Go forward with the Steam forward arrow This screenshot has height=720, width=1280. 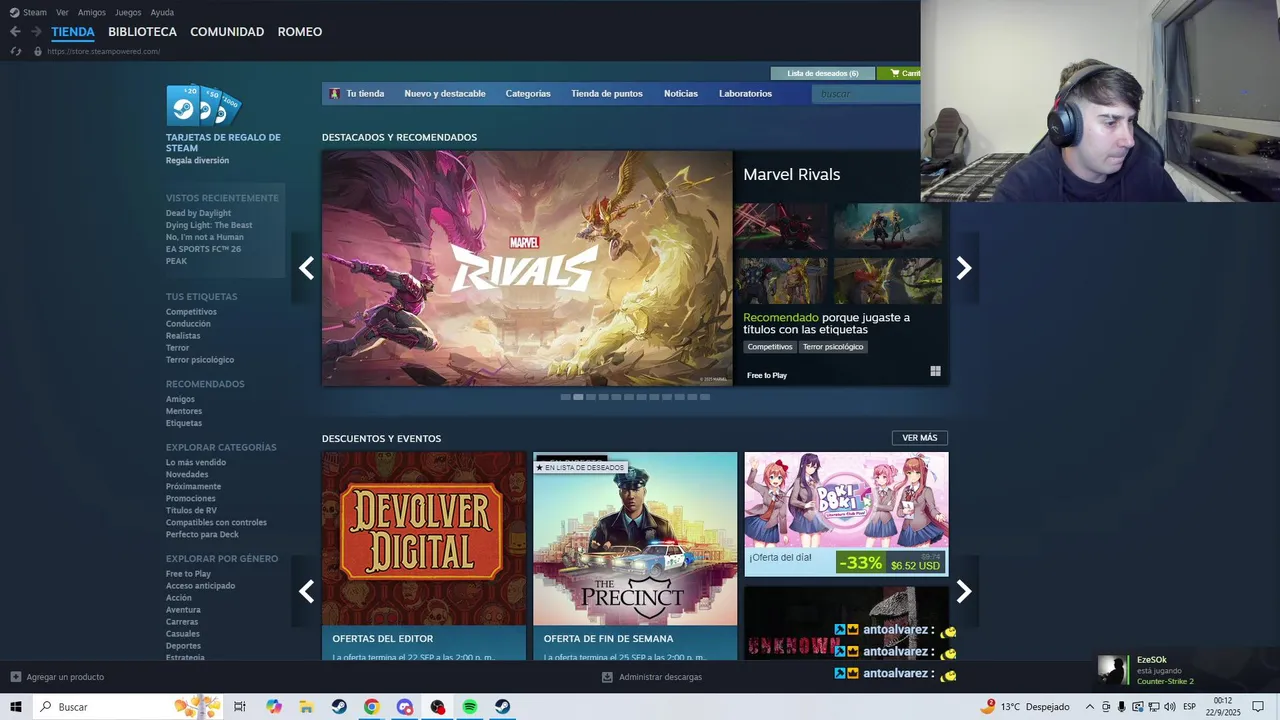[36, 32]
